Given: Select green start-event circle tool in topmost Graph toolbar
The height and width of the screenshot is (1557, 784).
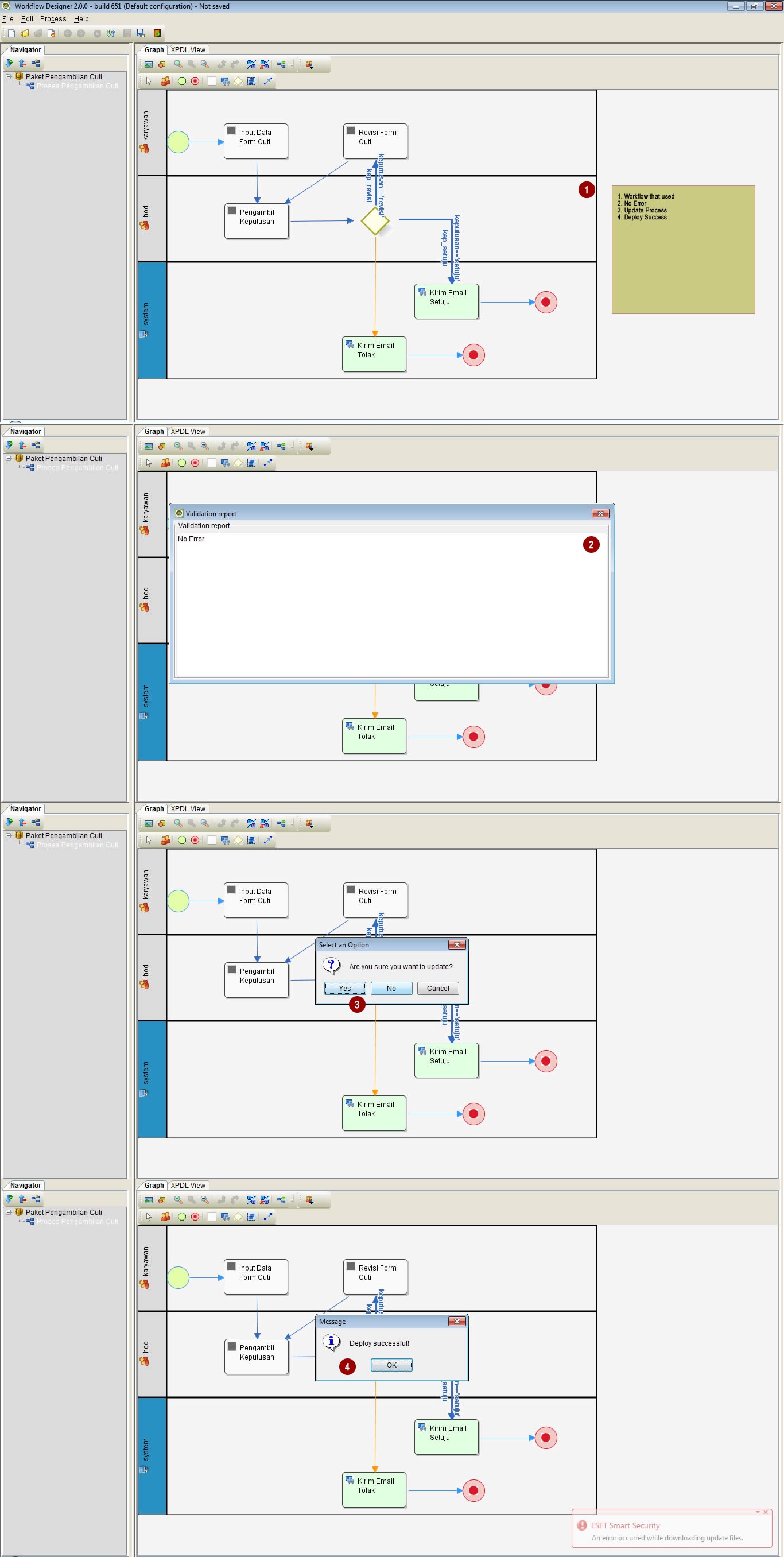Looking at the screenshot, I should coord(181,81).
